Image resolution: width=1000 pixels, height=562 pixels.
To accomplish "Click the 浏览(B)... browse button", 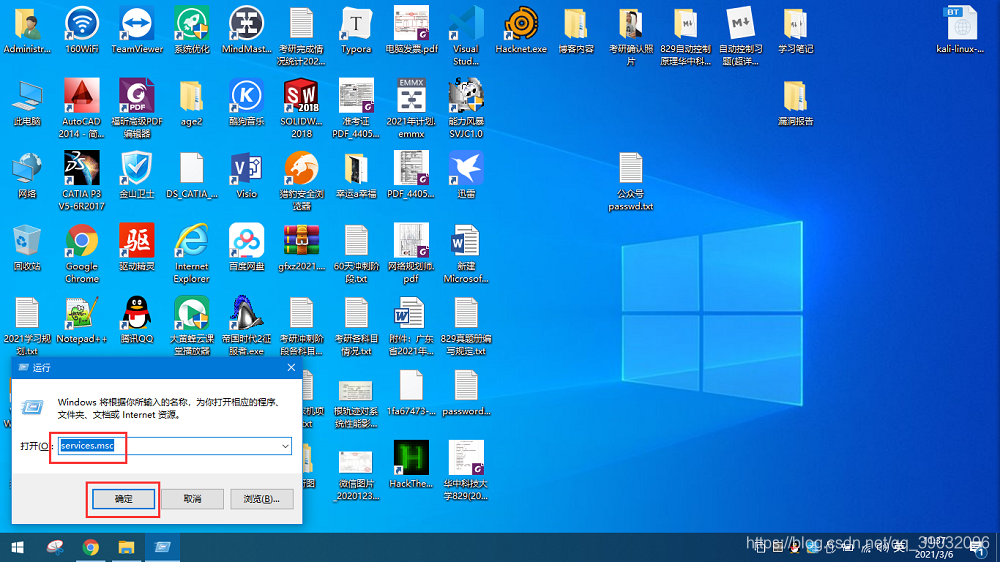I will (261, 499).
